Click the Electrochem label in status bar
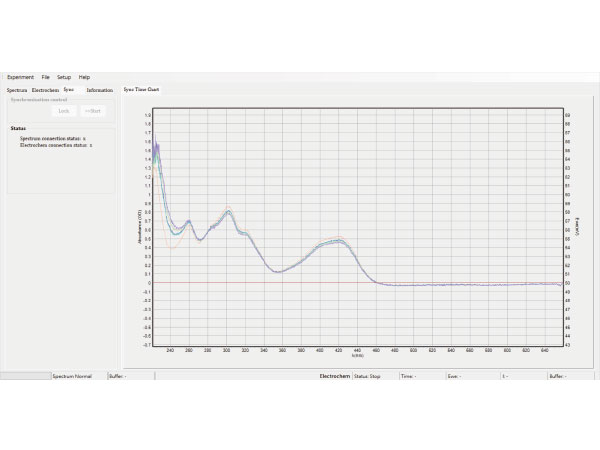 point(334,376)
